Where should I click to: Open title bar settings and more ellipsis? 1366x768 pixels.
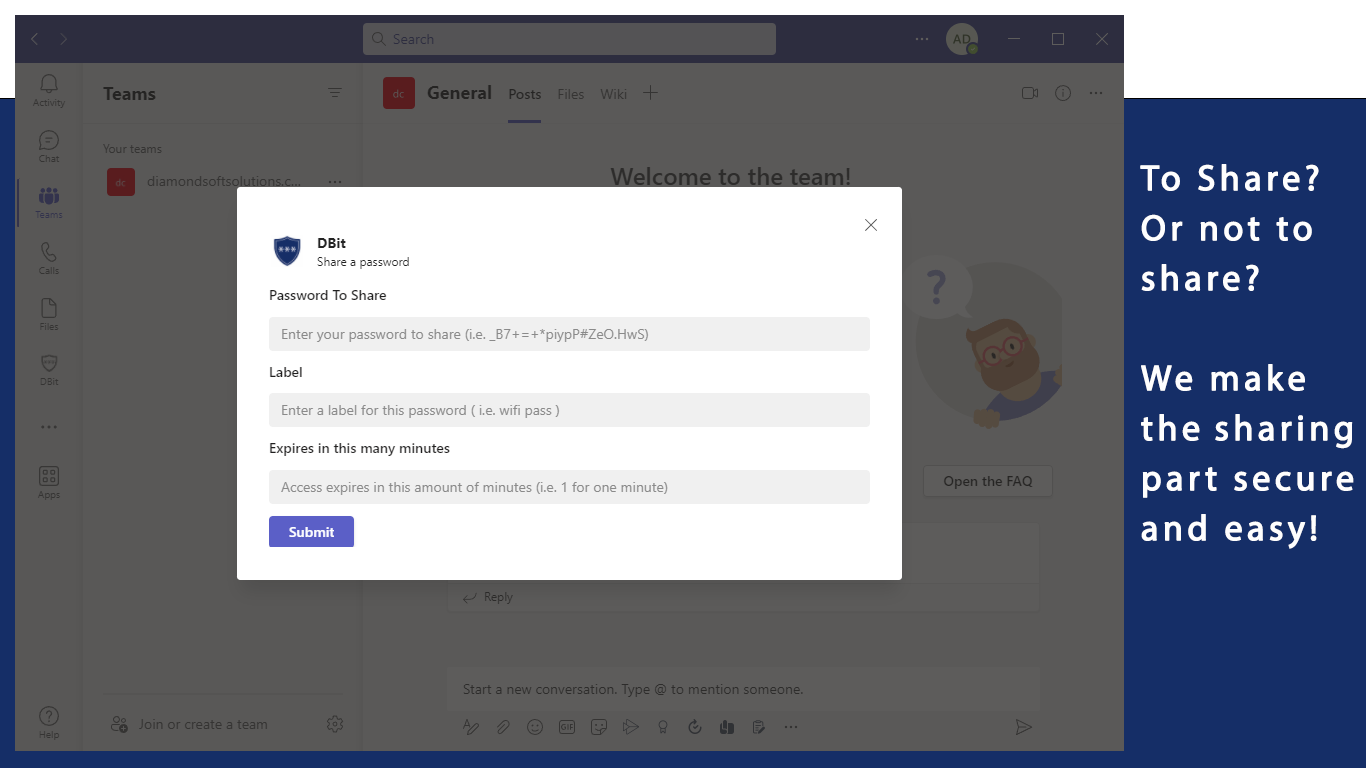coord(922,39)
